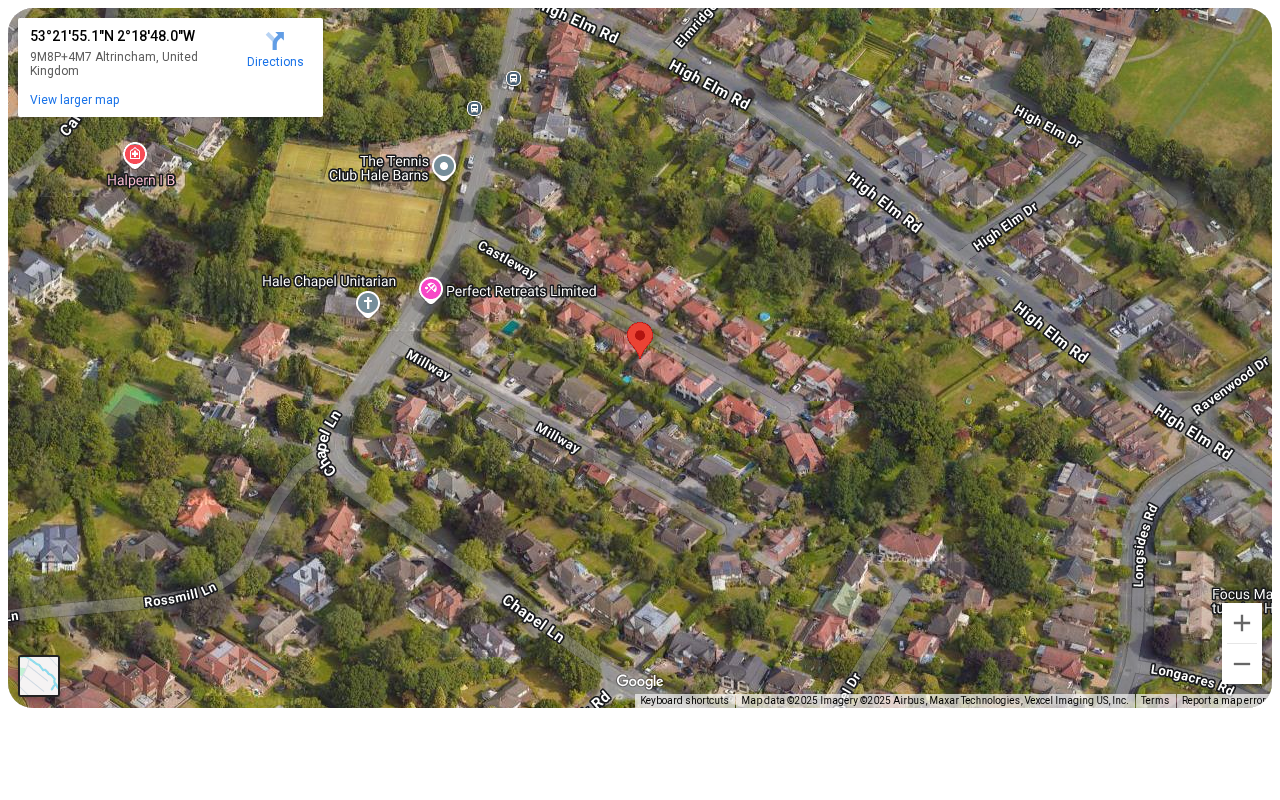Zoom out with the minus button
This screenshot has height=800, width=1280.
(x=1242, y=664)
